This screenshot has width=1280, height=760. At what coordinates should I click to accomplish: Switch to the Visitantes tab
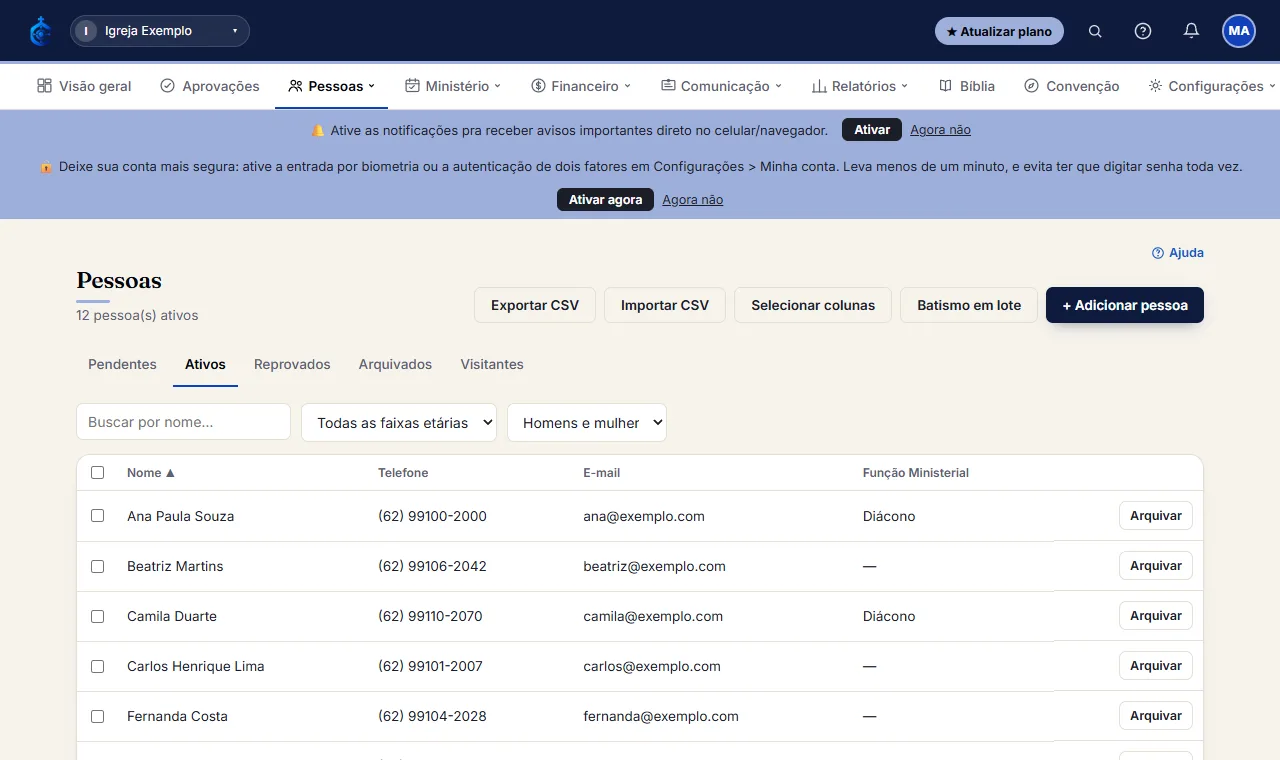coord(492,364)
